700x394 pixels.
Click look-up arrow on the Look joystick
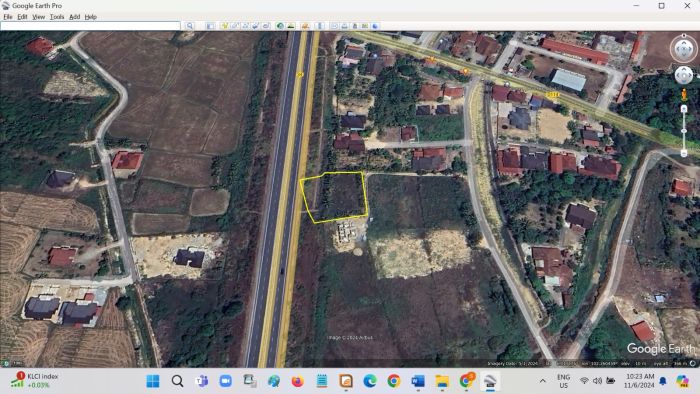683,42
